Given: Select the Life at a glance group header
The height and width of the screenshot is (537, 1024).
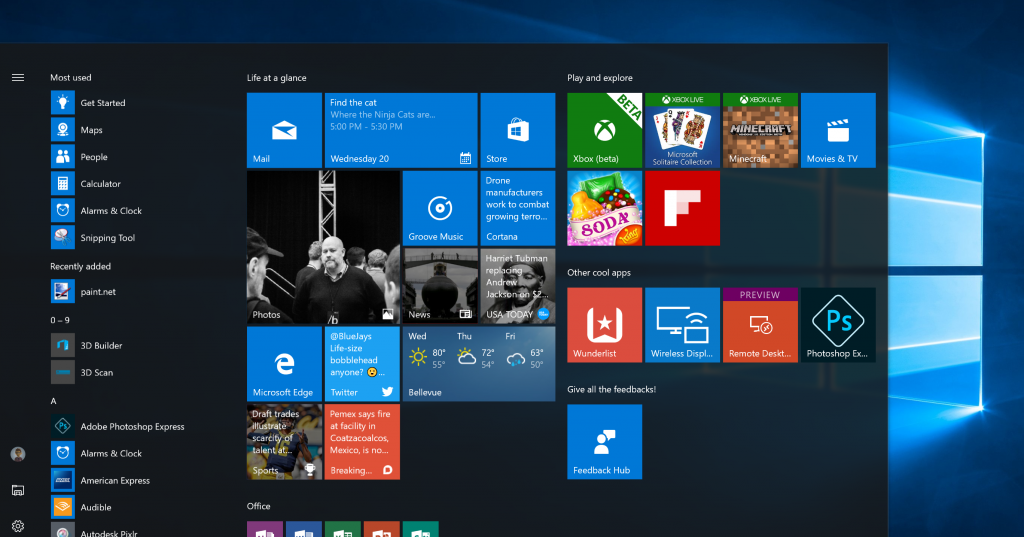Looking at the screenshot, I should pyautogui.click(x=276, y=78).
